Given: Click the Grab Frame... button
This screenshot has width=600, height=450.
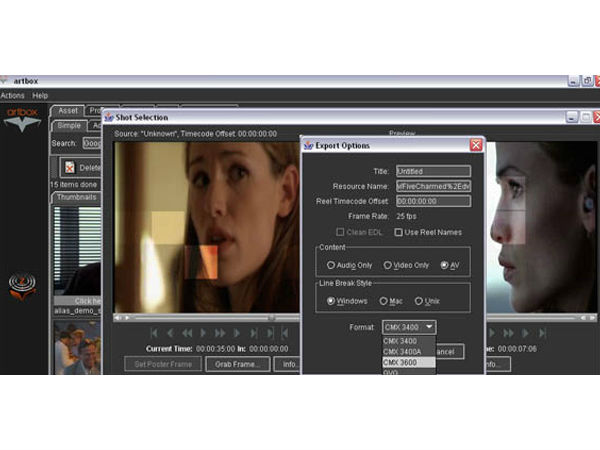Looking at the screenshot, I should coord(237,364).
